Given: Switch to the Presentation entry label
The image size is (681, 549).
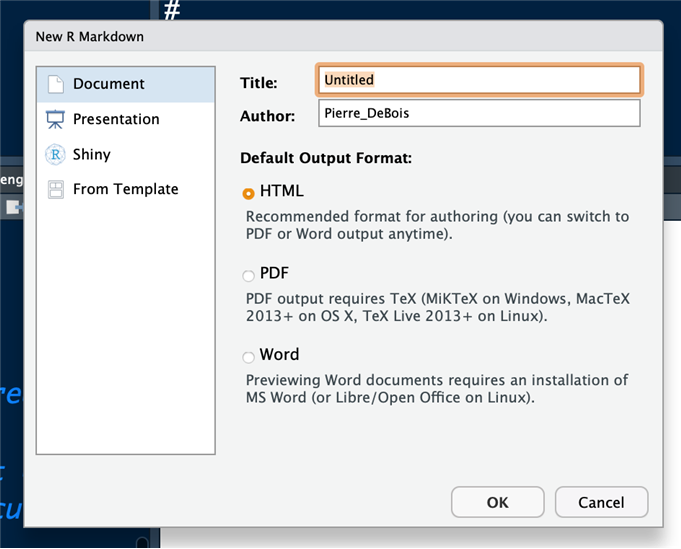Looking at the screenshot, I should pyautogui.click(x=116, y=119).
